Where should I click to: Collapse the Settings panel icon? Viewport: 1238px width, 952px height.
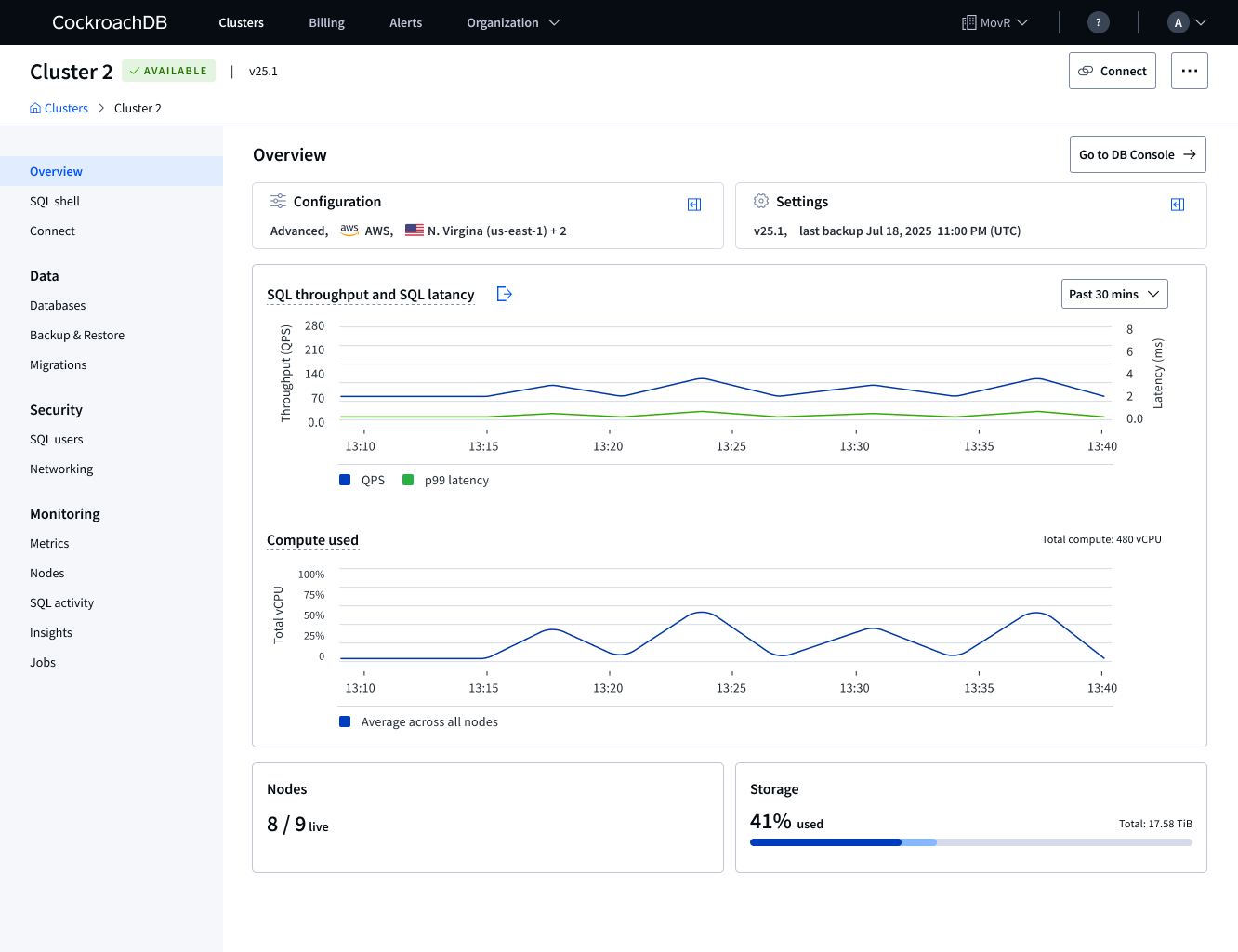(1178, 205)
